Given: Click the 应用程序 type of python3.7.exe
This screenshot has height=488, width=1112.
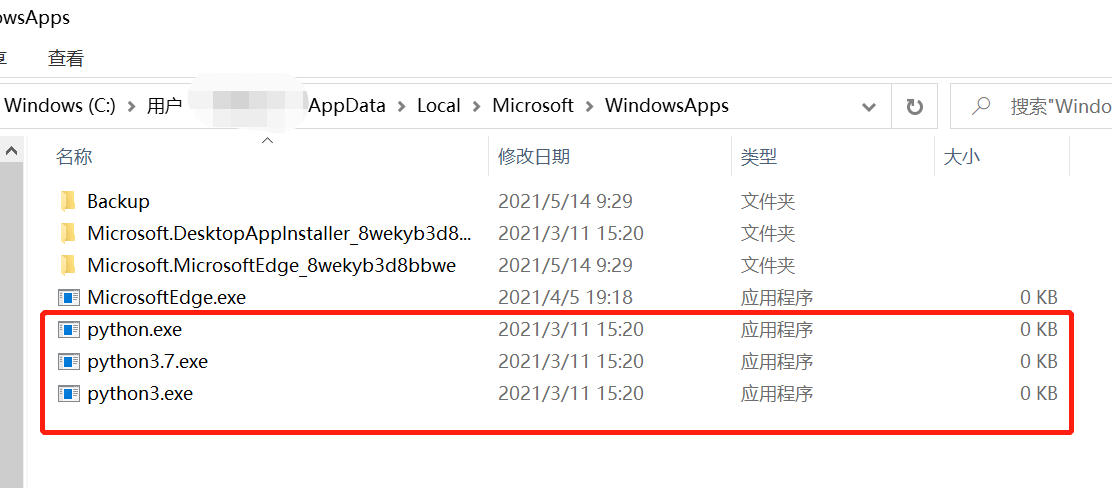Looking at the screenshot, I should coord(777,362).
